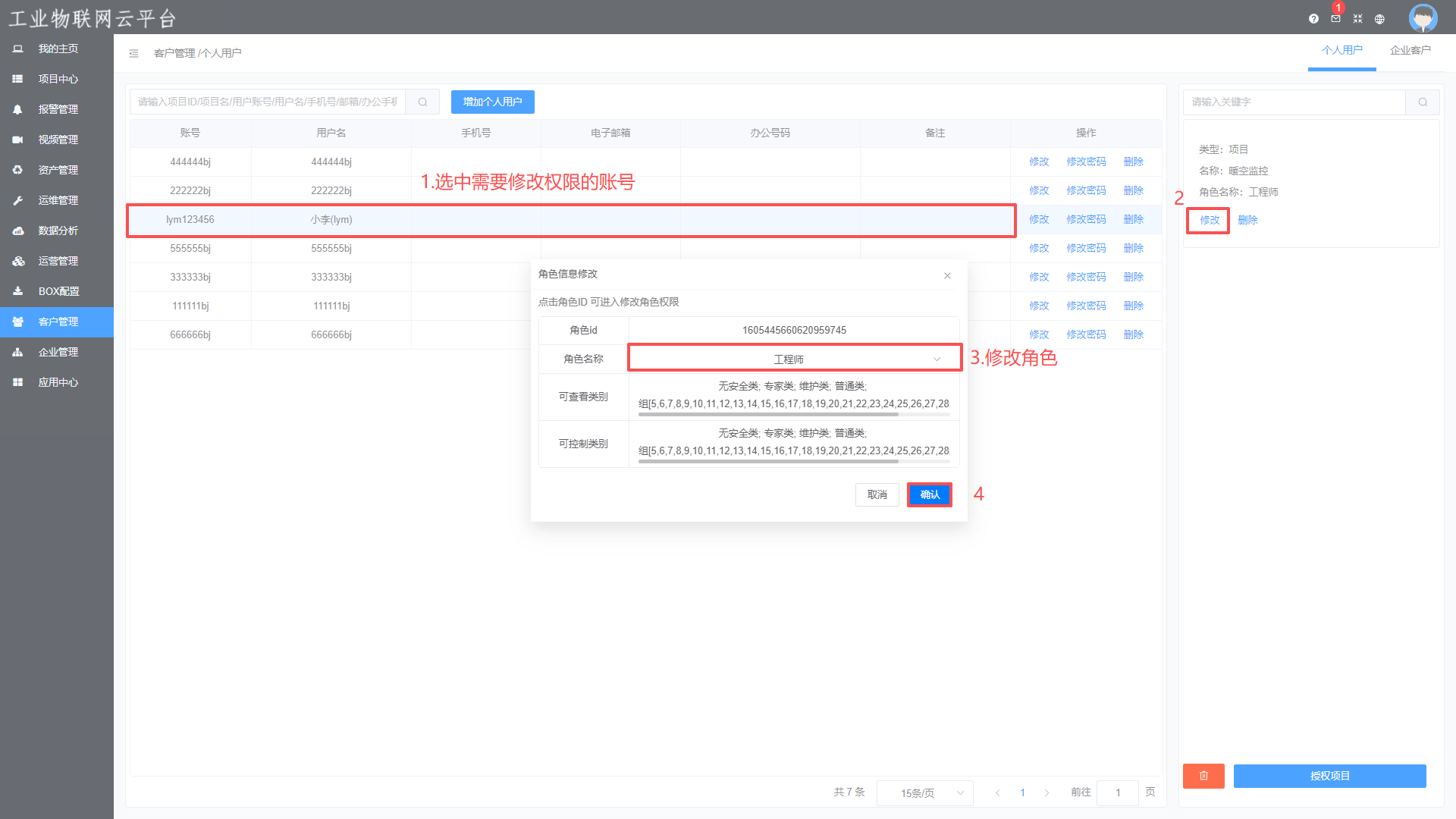
Task: Open the user avatar menu
Action: coord(1423,17)
